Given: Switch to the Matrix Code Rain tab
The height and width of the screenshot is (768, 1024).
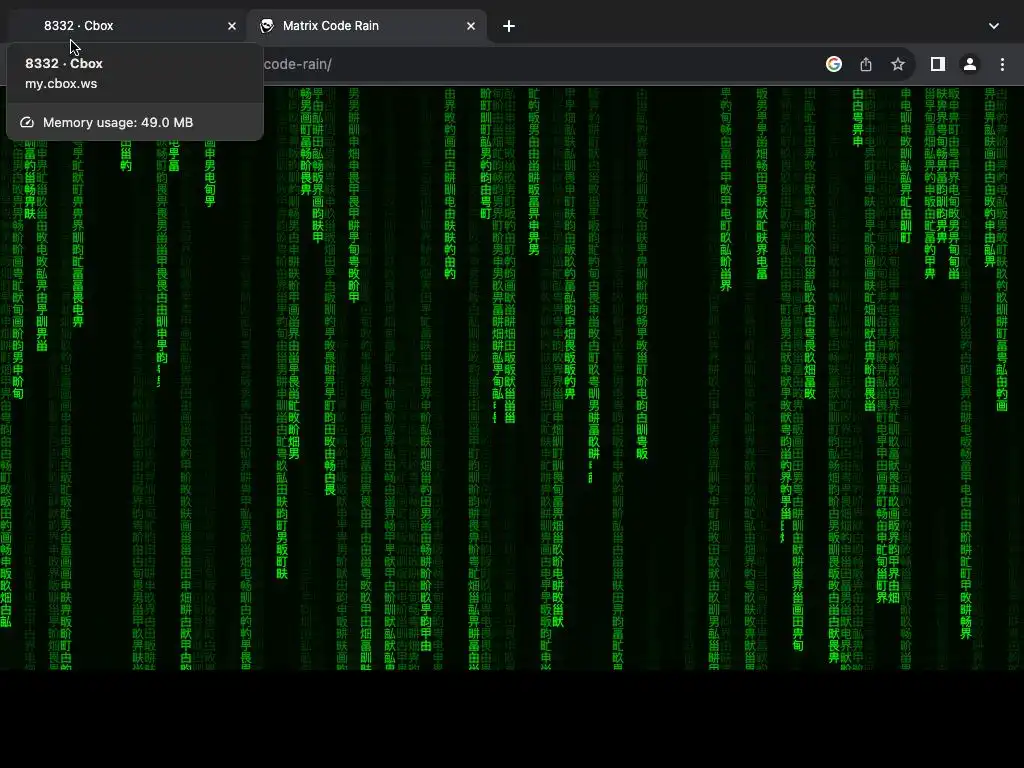Looking at the screenshot, I should coord(366,26).
